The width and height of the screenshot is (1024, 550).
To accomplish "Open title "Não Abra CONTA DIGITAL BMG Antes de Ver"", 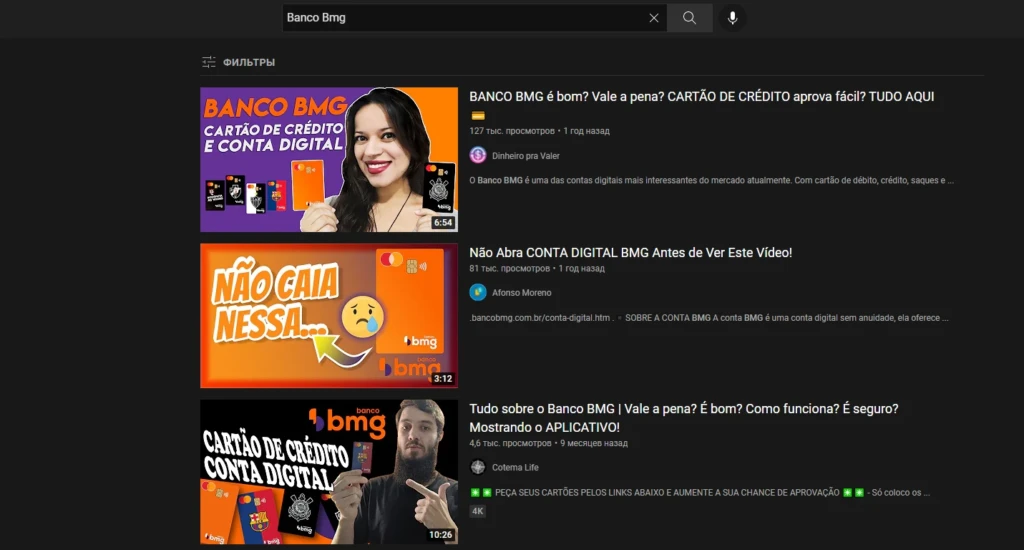I will tap(630, 253).
